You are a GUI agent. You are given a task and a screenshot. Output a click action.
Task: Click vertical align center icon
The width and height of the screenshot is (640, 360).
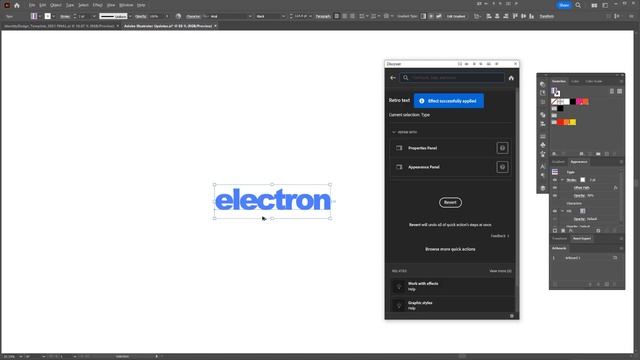point(523,16)
